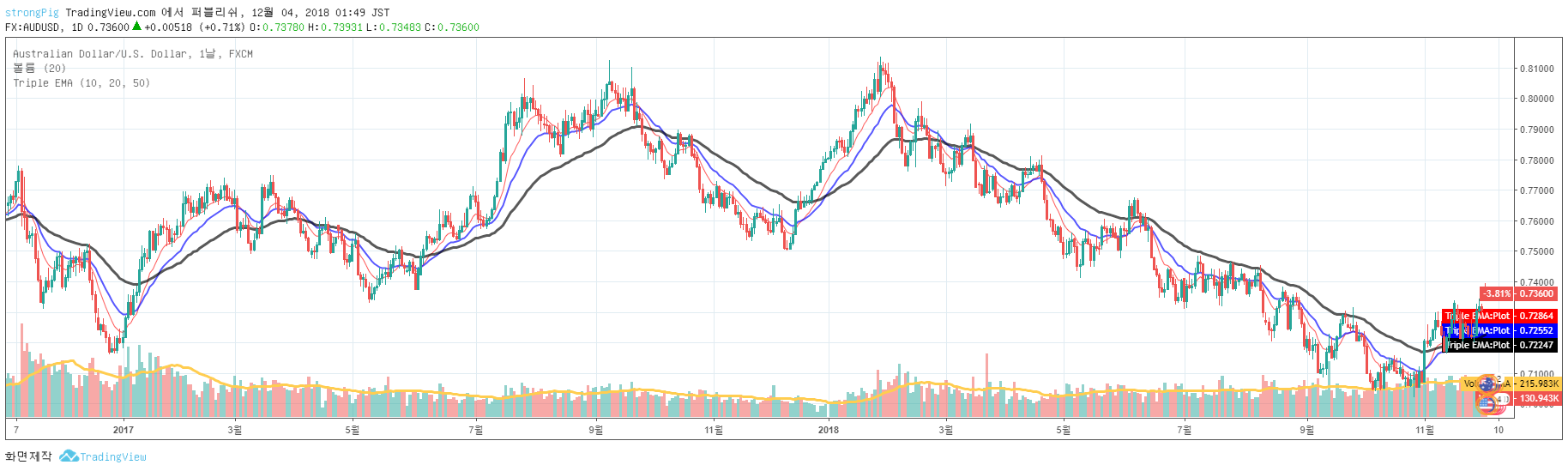Click the high value H:0.73931
Viewport: 1568px width, 471px height.
pyautogui.click(x=335, y=27)
